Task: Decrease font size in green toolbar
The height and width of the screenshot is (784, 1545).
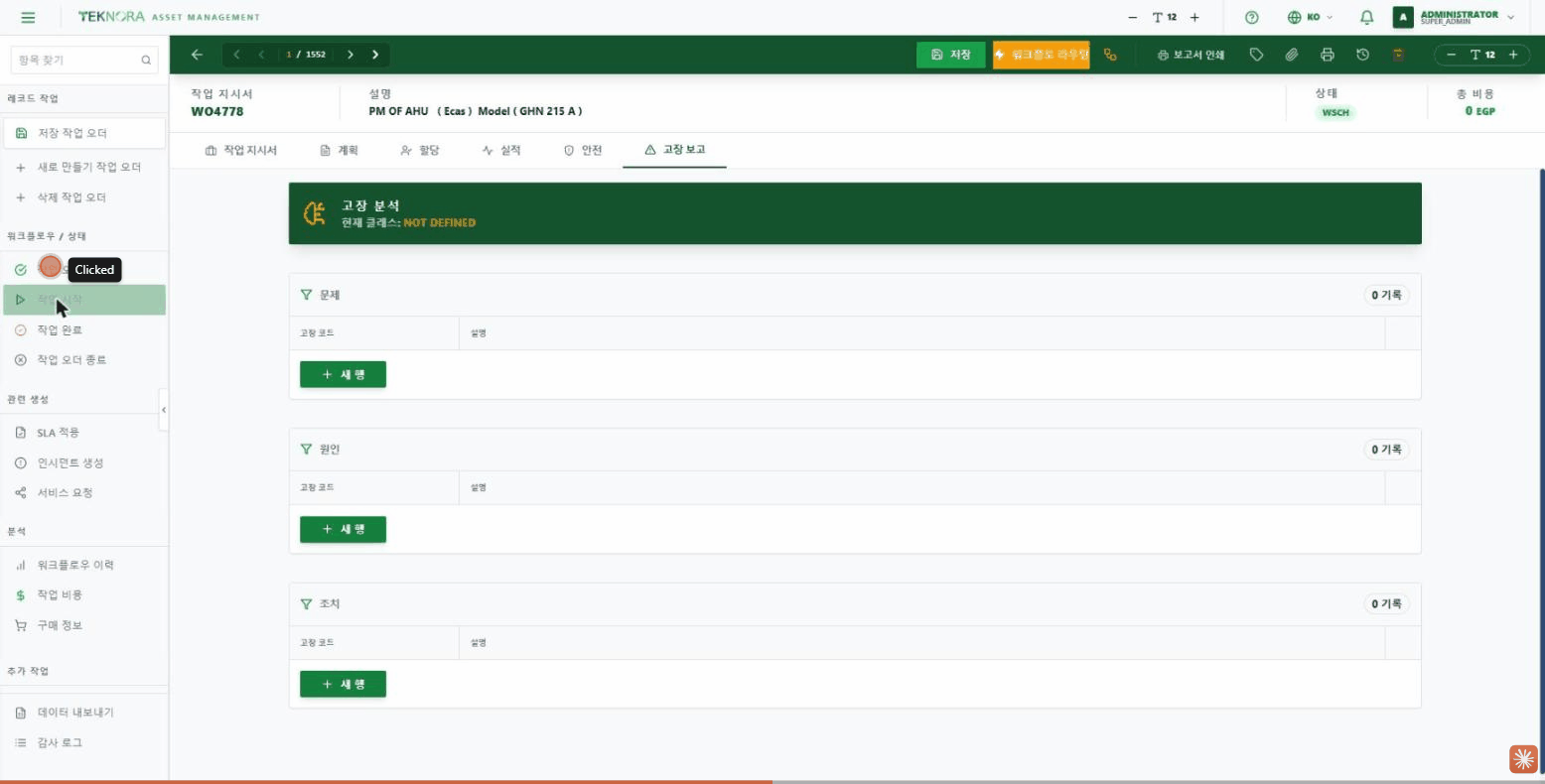Action: [x=1451, y=55]
